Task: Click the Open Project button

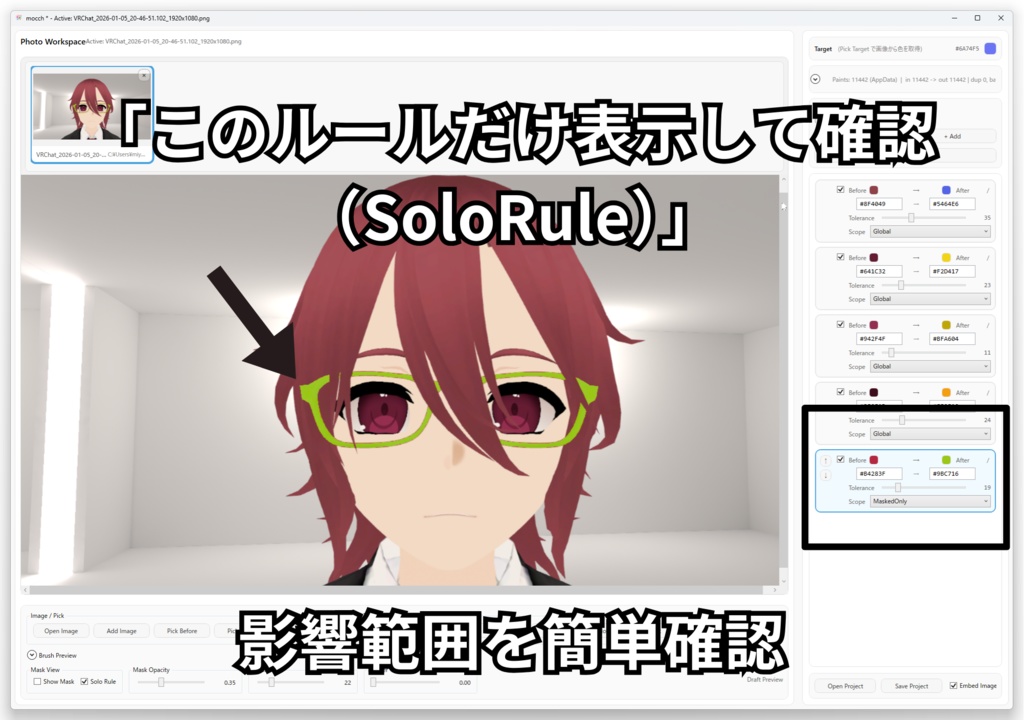Action: tap(845, 685)
